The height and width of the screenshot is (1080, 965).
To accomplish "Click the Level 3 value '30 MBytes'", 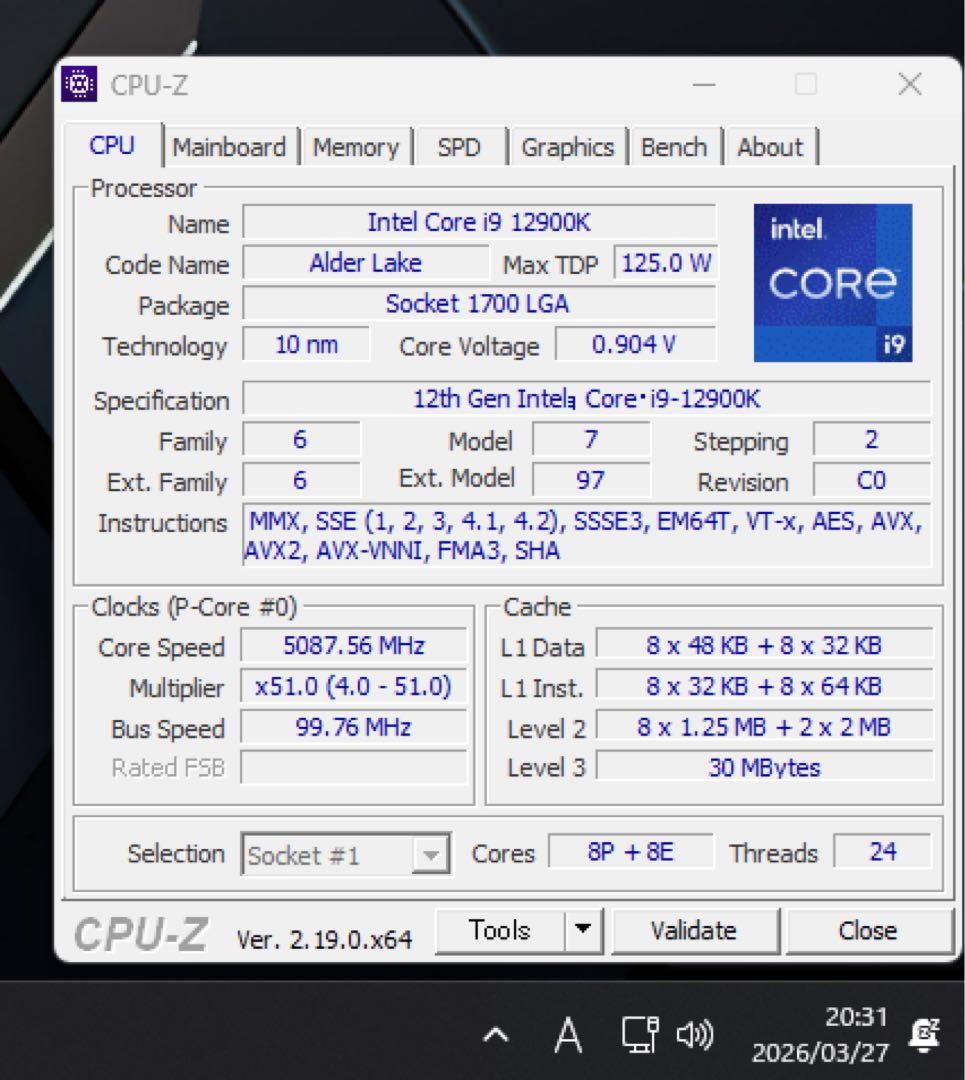I will pos(764,767).
